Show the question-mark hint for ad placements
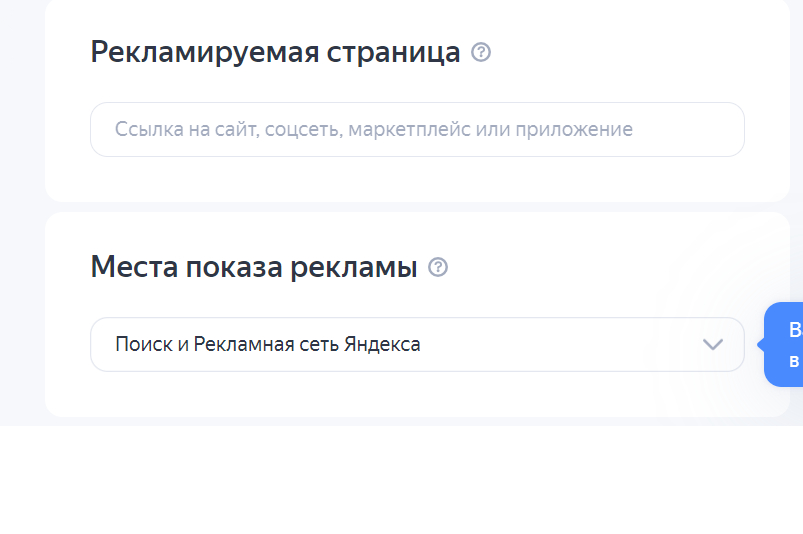803x534 pixels. [x=438, y=267]
